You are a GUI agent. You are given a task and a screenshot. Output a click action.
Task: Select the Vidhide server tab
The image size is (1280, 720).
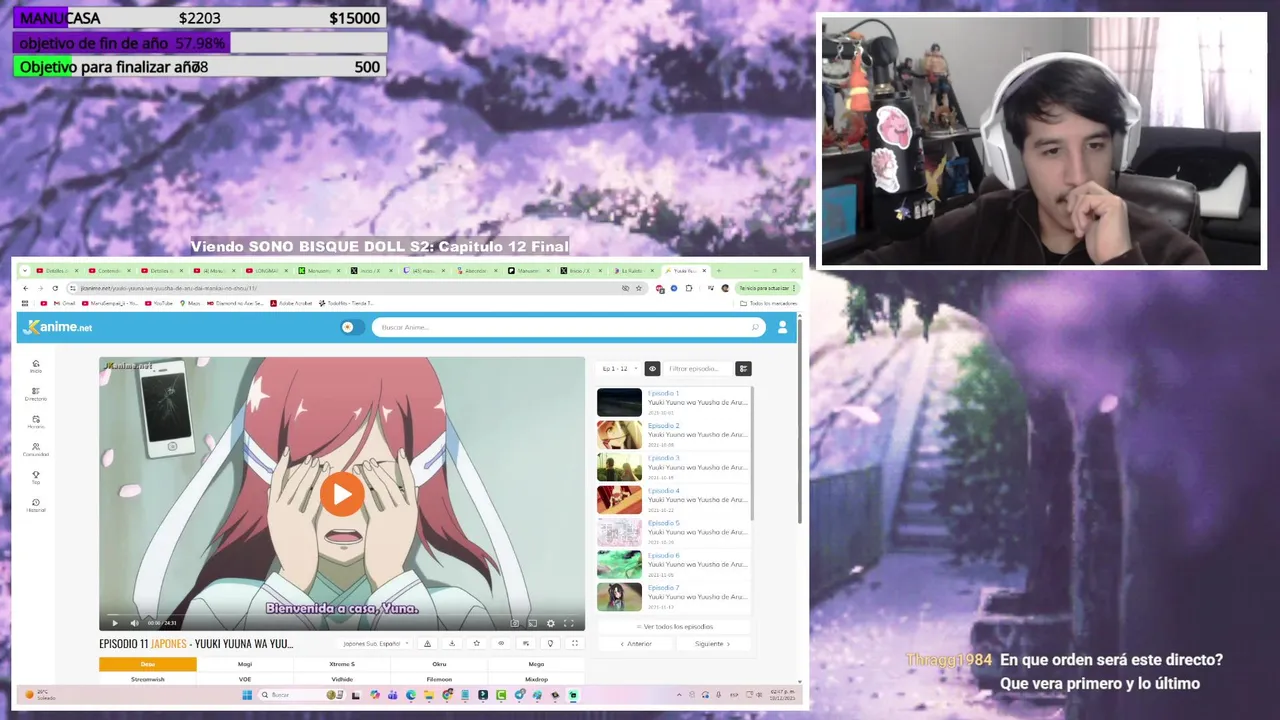342,679
